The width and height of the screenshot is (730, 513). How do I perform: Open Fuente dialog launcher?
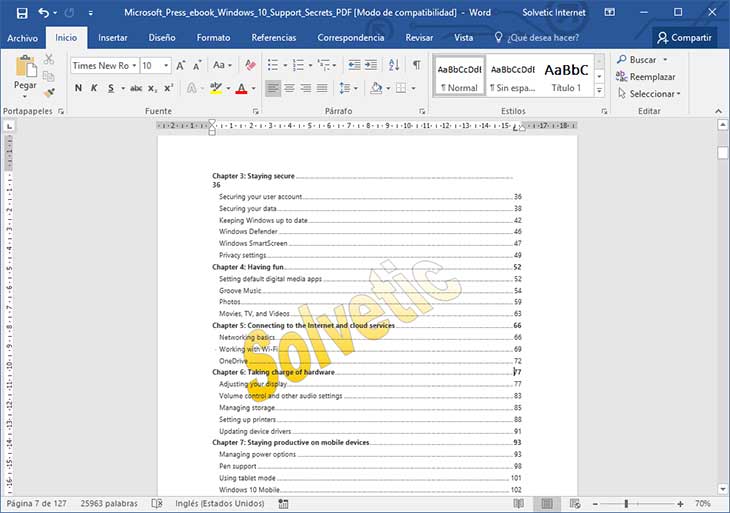point(256,111)
